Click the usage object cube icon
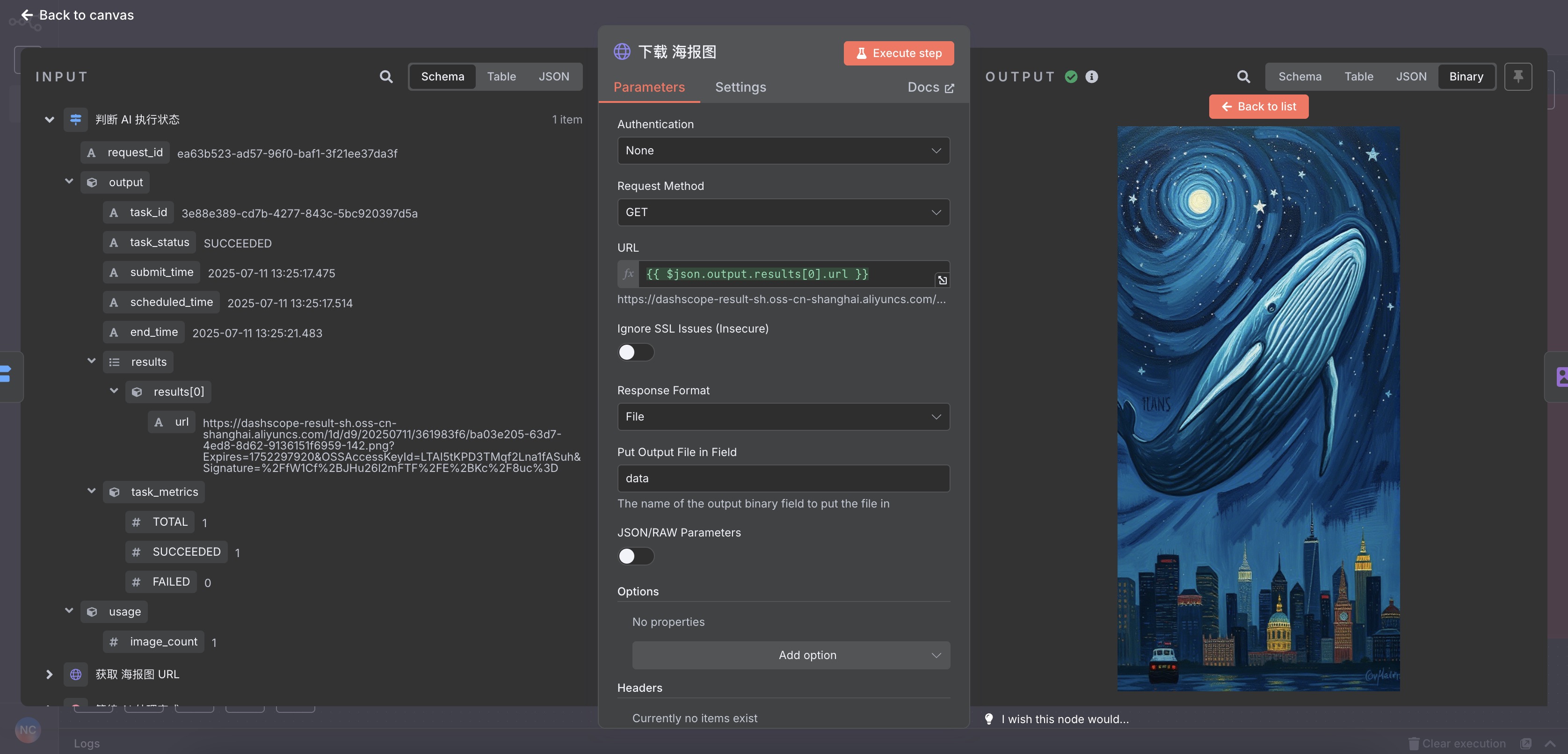The width and height of the screenshot is (1568, 754). (x=92, y=612)
